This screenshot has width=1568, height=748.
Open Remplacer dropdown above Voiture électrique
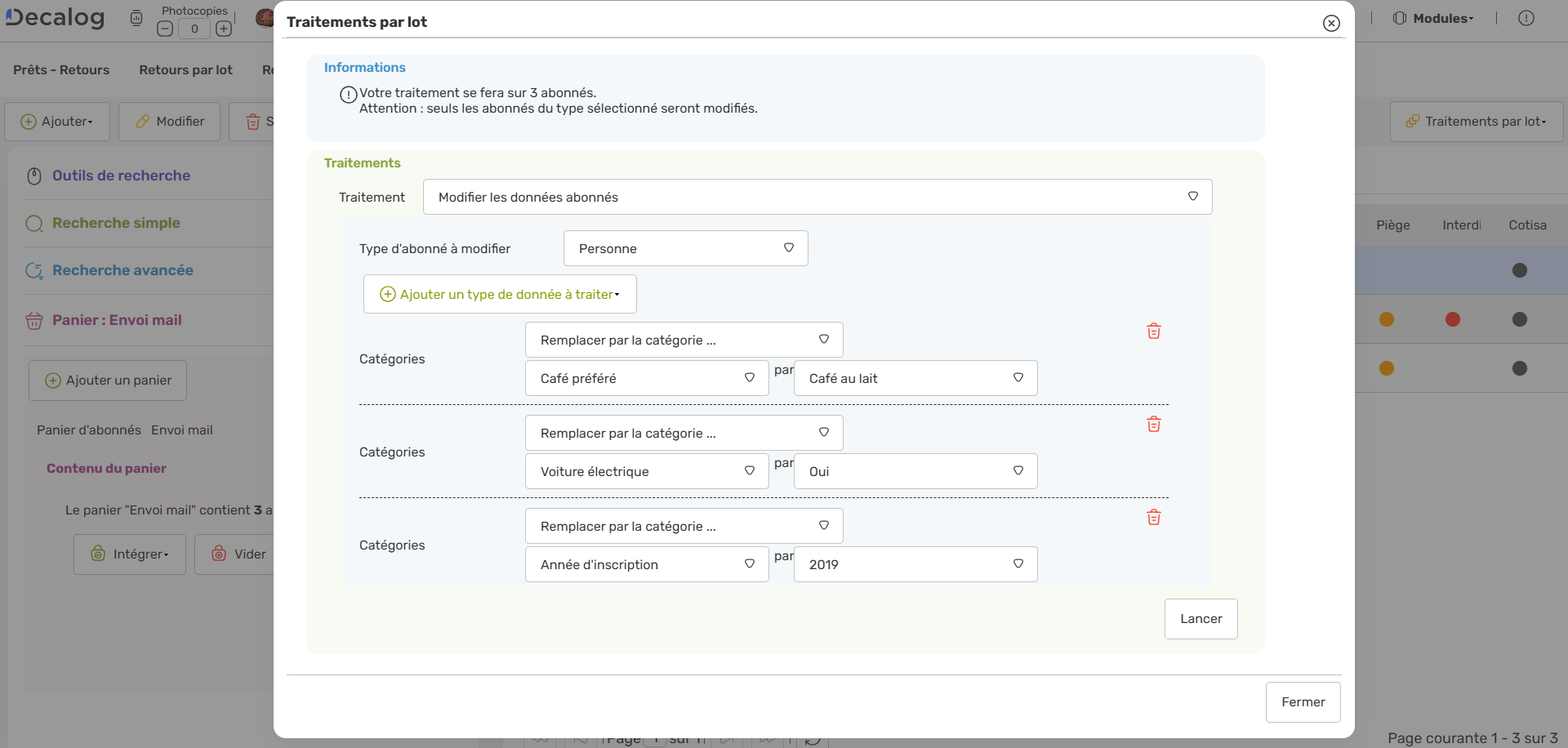(684, 433)
